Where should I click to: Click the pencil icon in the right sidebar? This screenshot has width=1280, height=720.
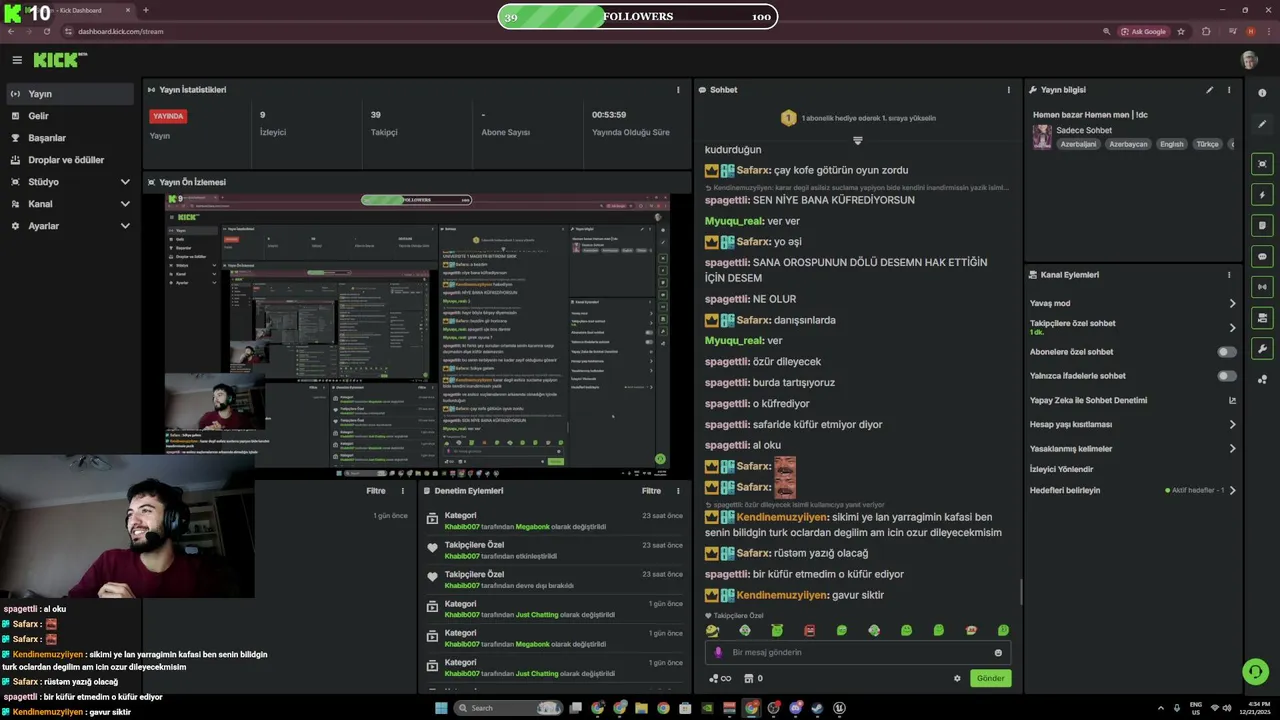pyautogui.click(x=1262, y=124)
